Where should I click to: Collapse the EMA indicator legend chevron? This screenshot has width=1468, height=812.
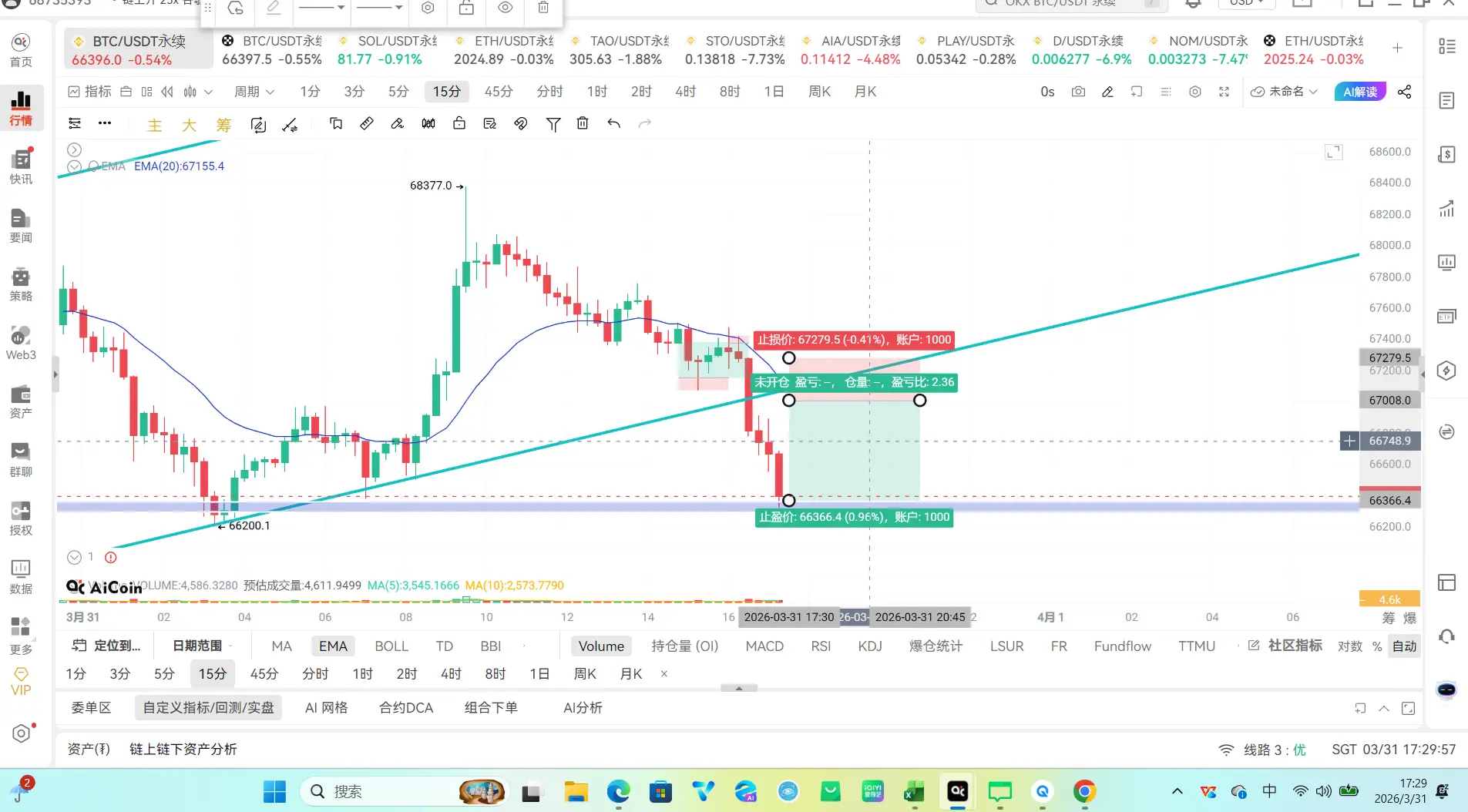coord(74,166)
